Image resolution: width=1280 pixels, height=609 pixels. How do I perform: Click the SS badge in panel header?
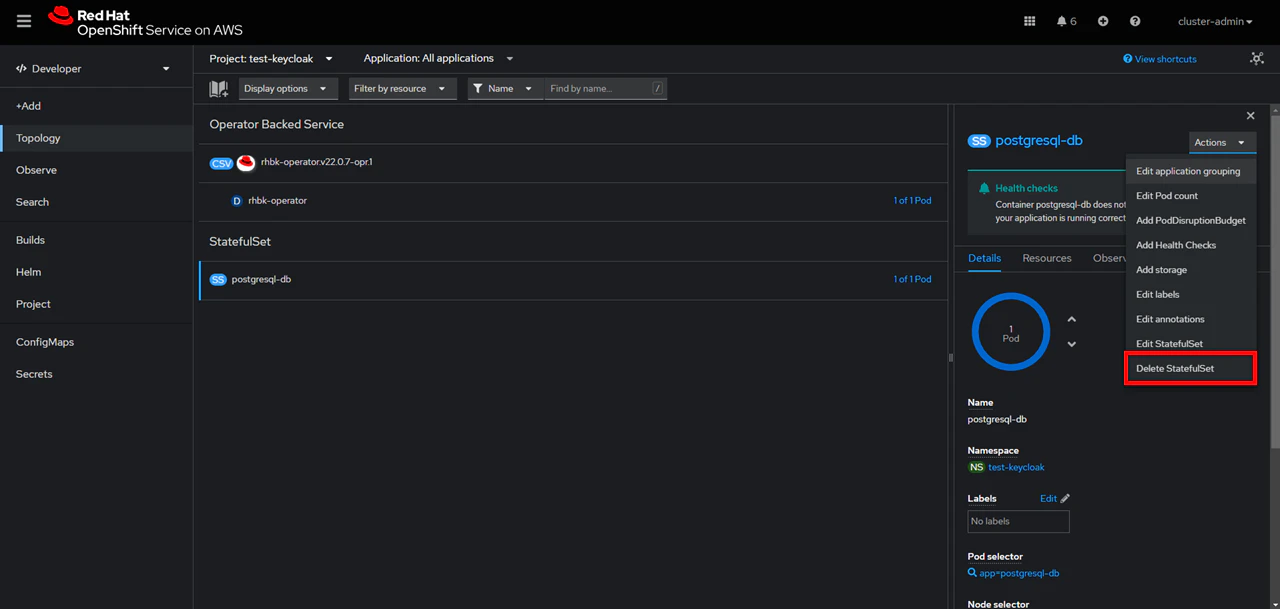point(979,142)
